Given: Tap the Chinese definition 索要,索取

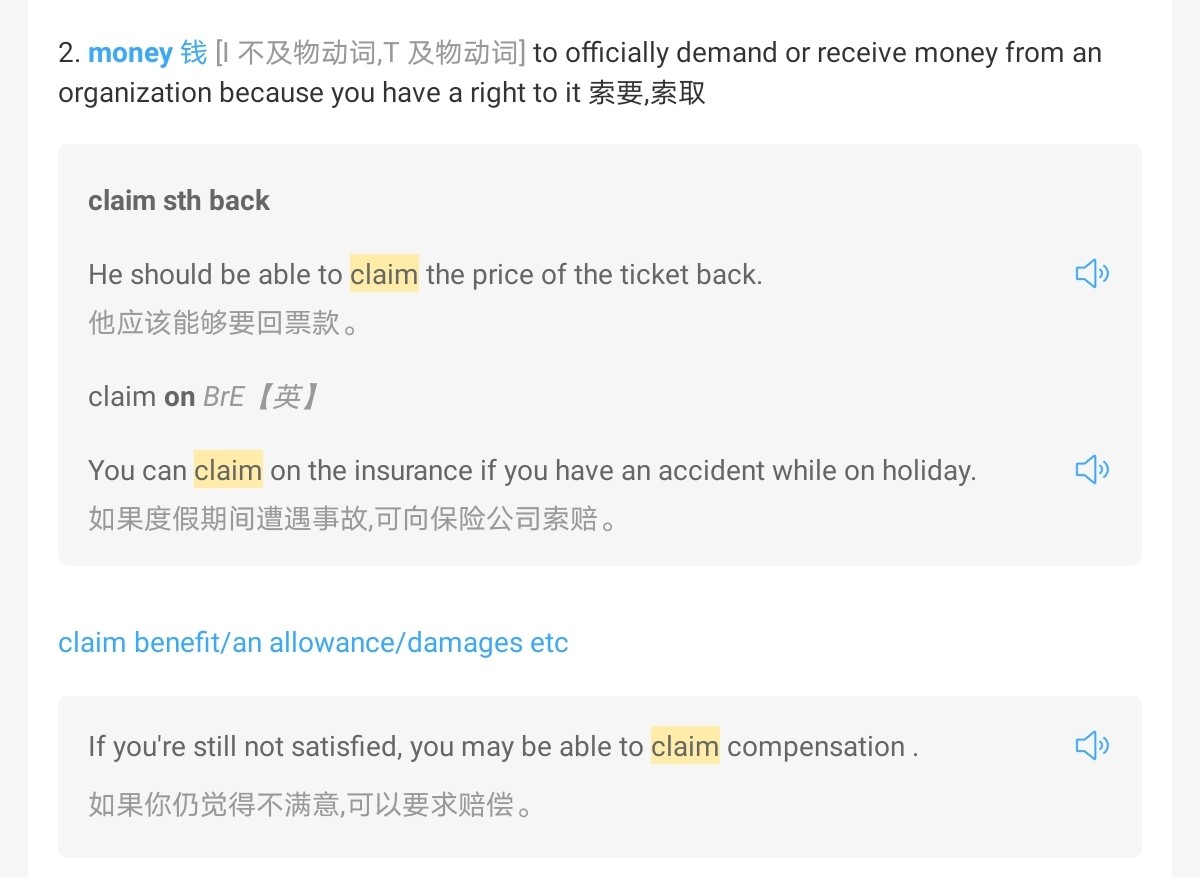Looking at the screenshot, I should coord(647,93).
